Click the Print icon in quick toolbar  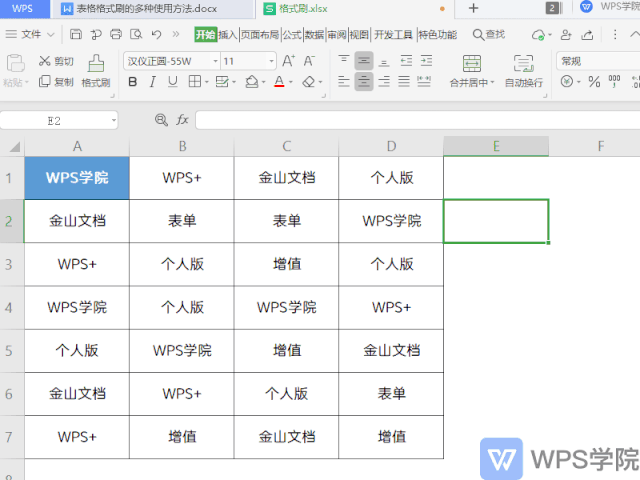click(116, 34)
